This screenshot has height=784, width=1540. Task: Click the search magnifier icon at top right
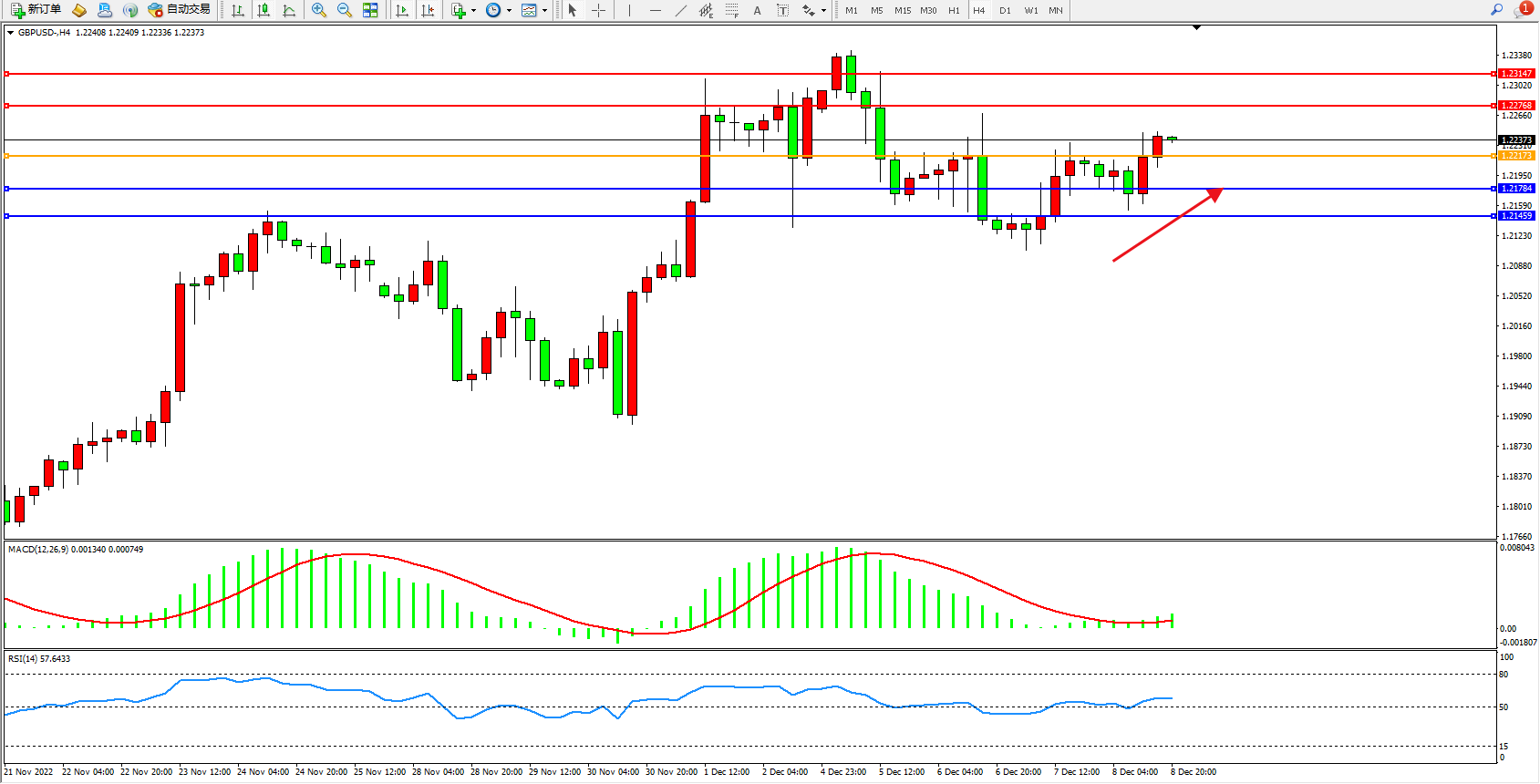point(1496,10)
